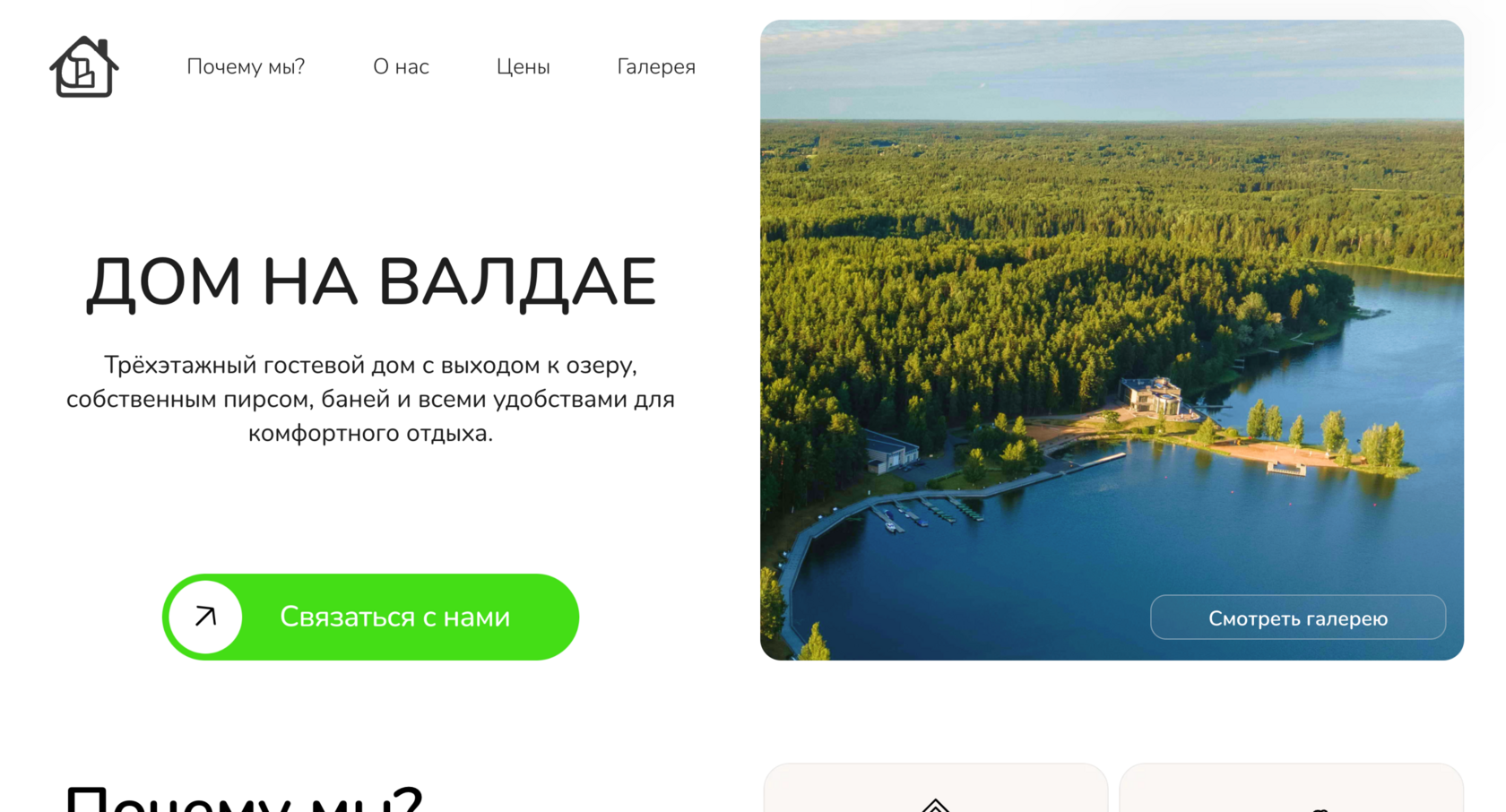Click the house logo icon
This screenshot has height=812, width=1506.
pos(84,67)
